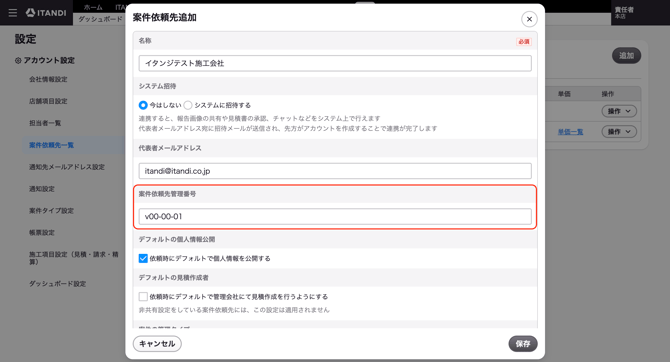Image resolution: width=670 pixels, height=362 pixels.
Task: Click the 追加 button behind dialog
Action: [626, 56]
